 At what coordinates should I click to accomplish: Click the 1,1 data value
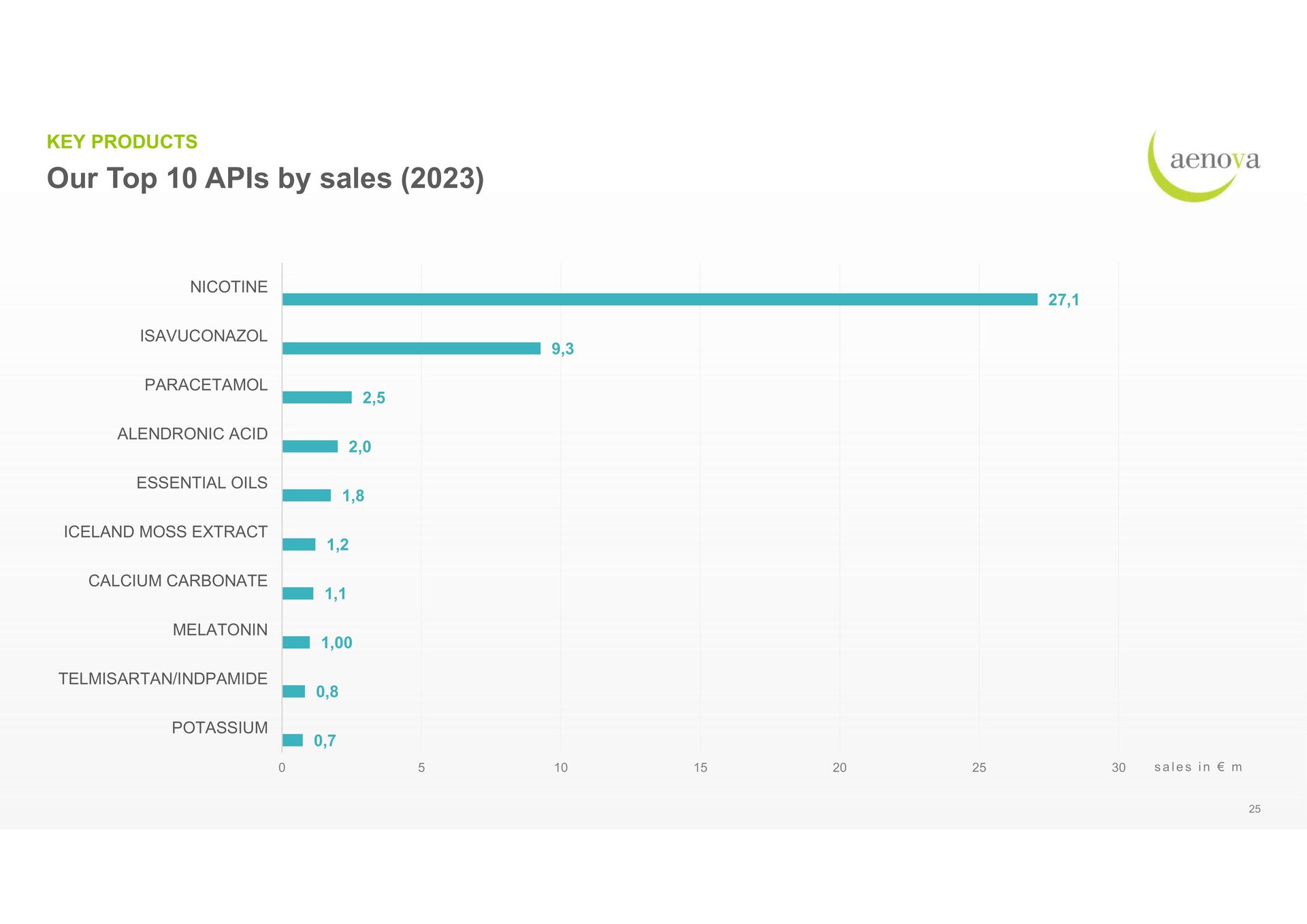point(335,594)
